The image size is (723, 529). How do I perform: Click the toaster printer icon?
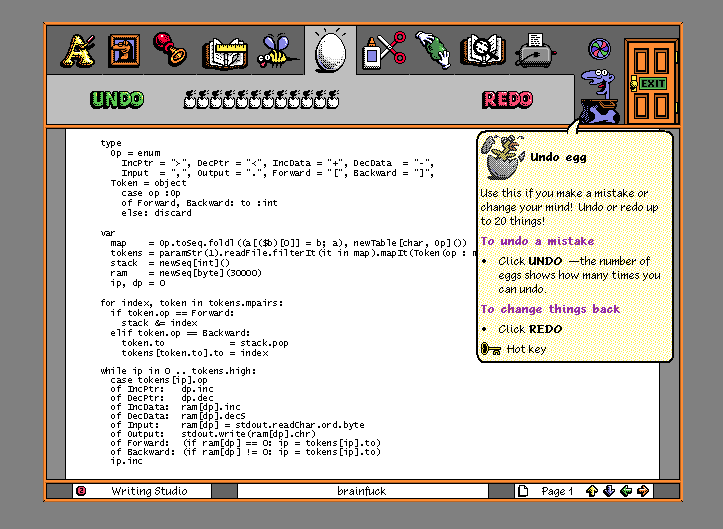point(535,51)
